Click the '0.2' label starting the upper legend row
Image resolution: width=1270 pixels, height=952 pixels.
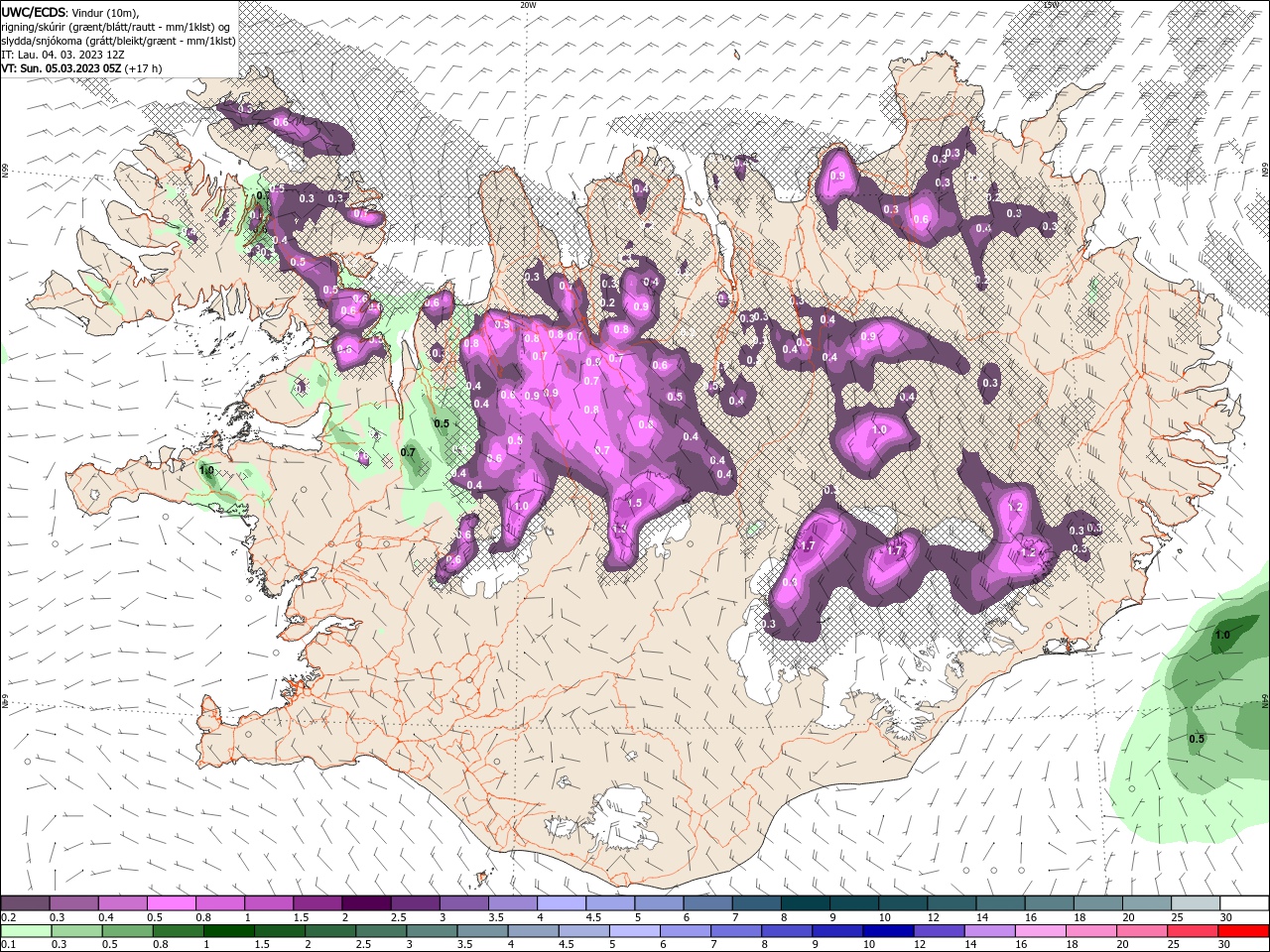[7, 917]
